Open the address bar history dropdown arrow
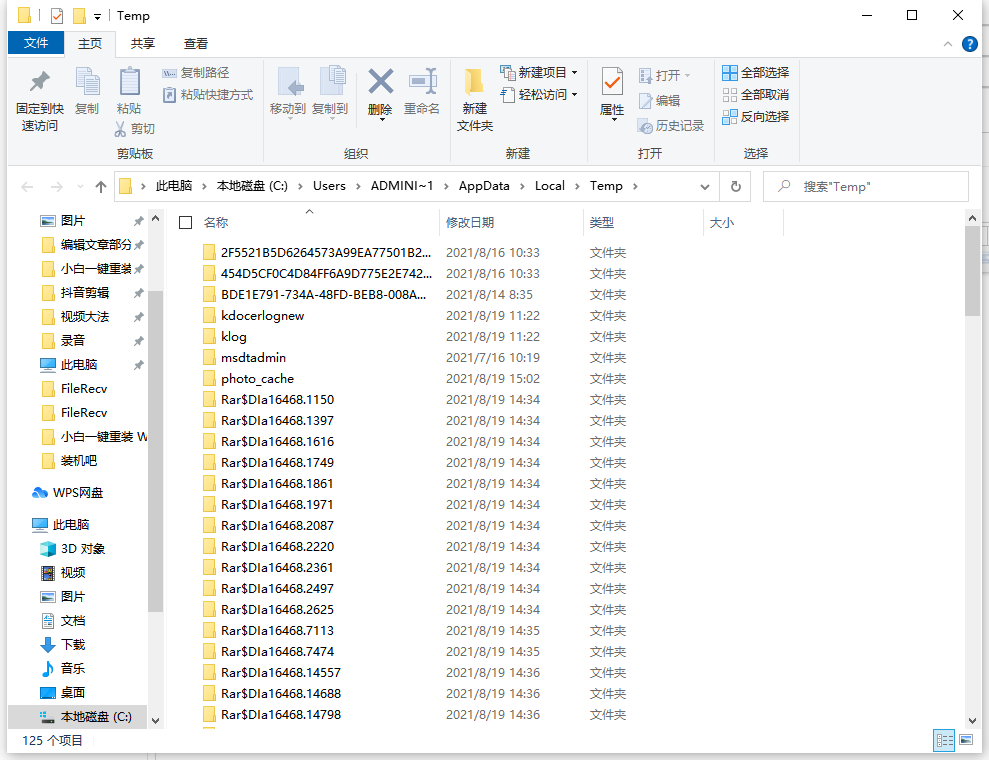 [704, 186]
